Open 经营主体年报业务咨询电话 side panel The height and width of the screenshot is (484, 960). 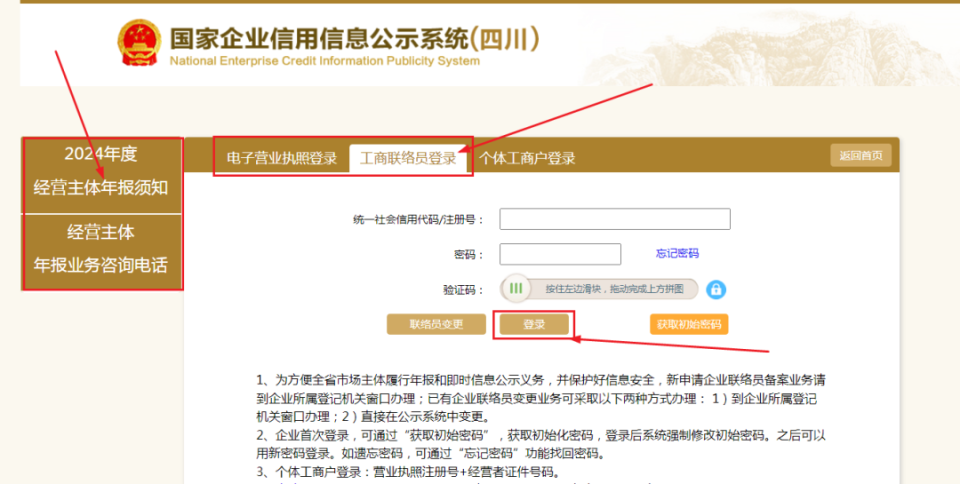point(101,252)
